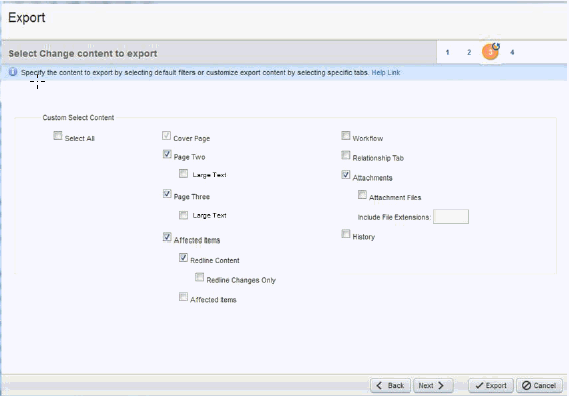
Task: Click the blue info icon in the hint bar
Action: point(13,72)
